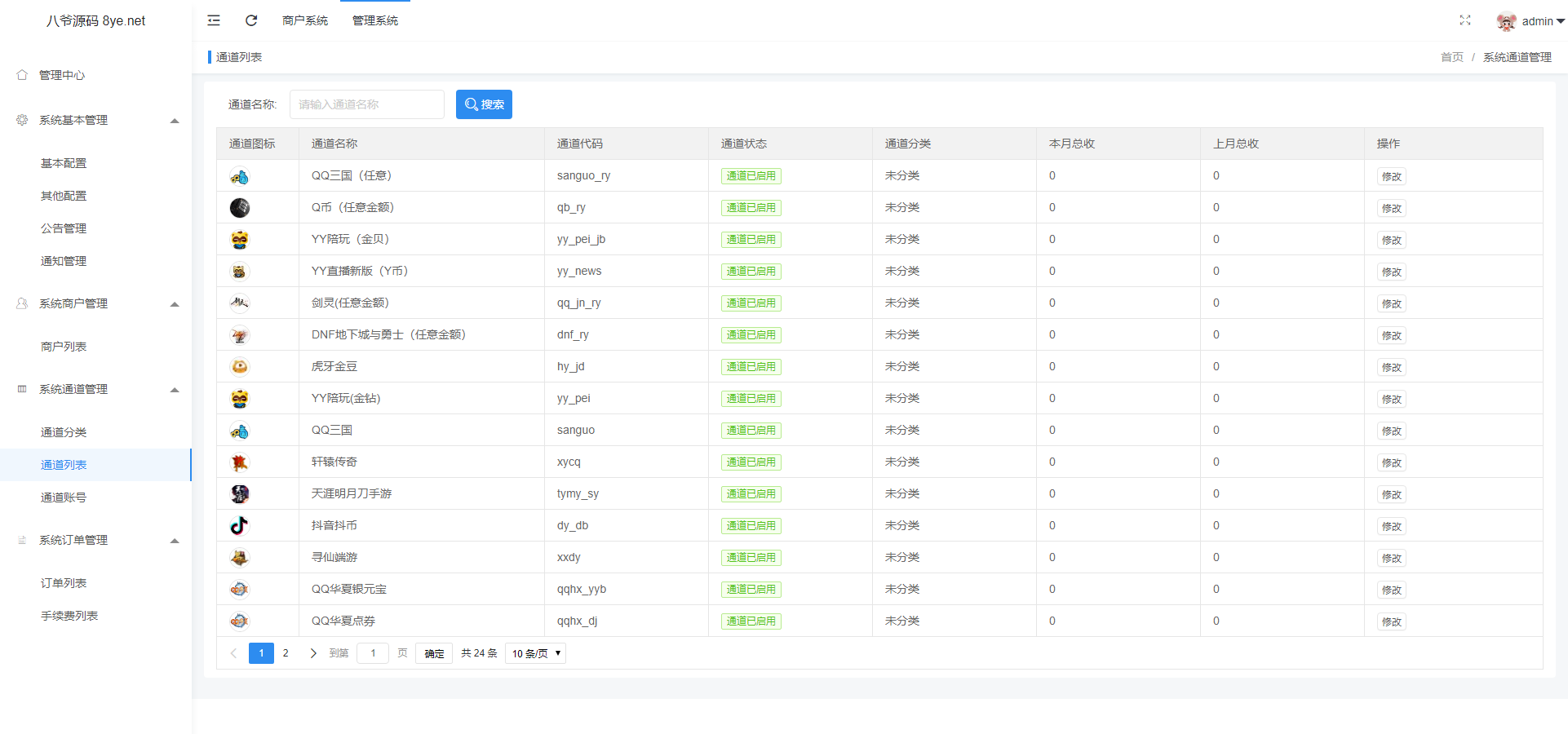
Task: Go to page 2 of the channel list
Action: click(x=286, y=652)
